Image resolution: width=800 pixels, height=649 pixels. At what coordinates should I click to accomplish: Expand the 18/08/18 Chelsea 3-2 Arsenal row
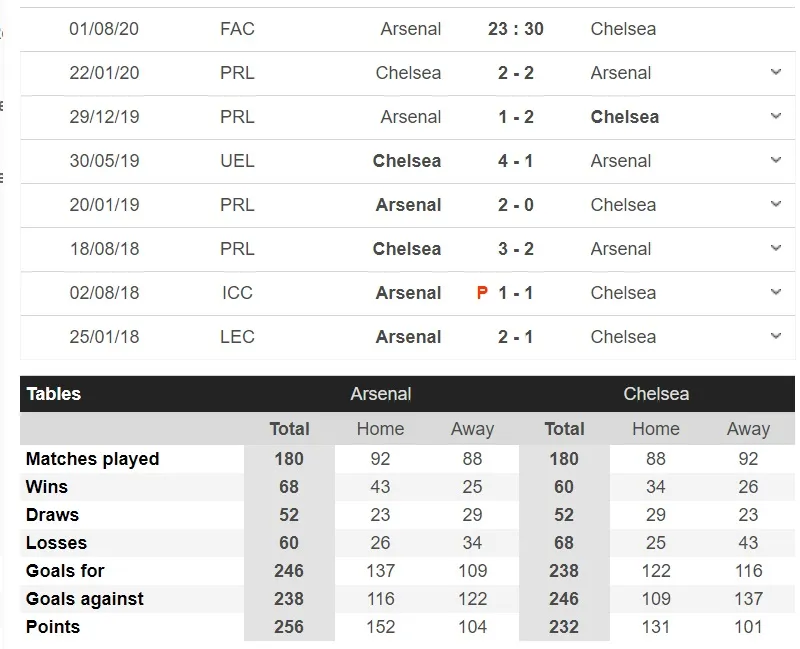(777, 249)
